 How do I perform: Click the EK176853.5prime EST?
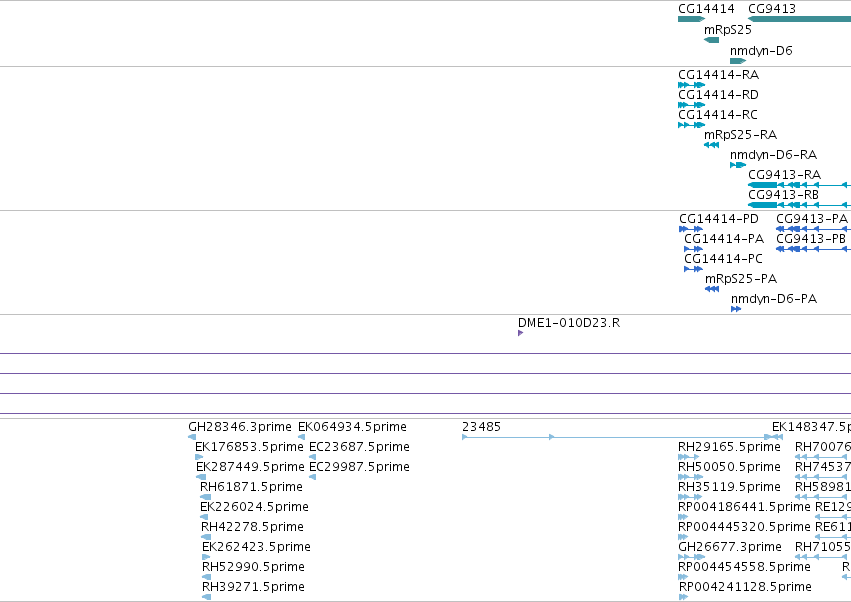coord(199,458)
